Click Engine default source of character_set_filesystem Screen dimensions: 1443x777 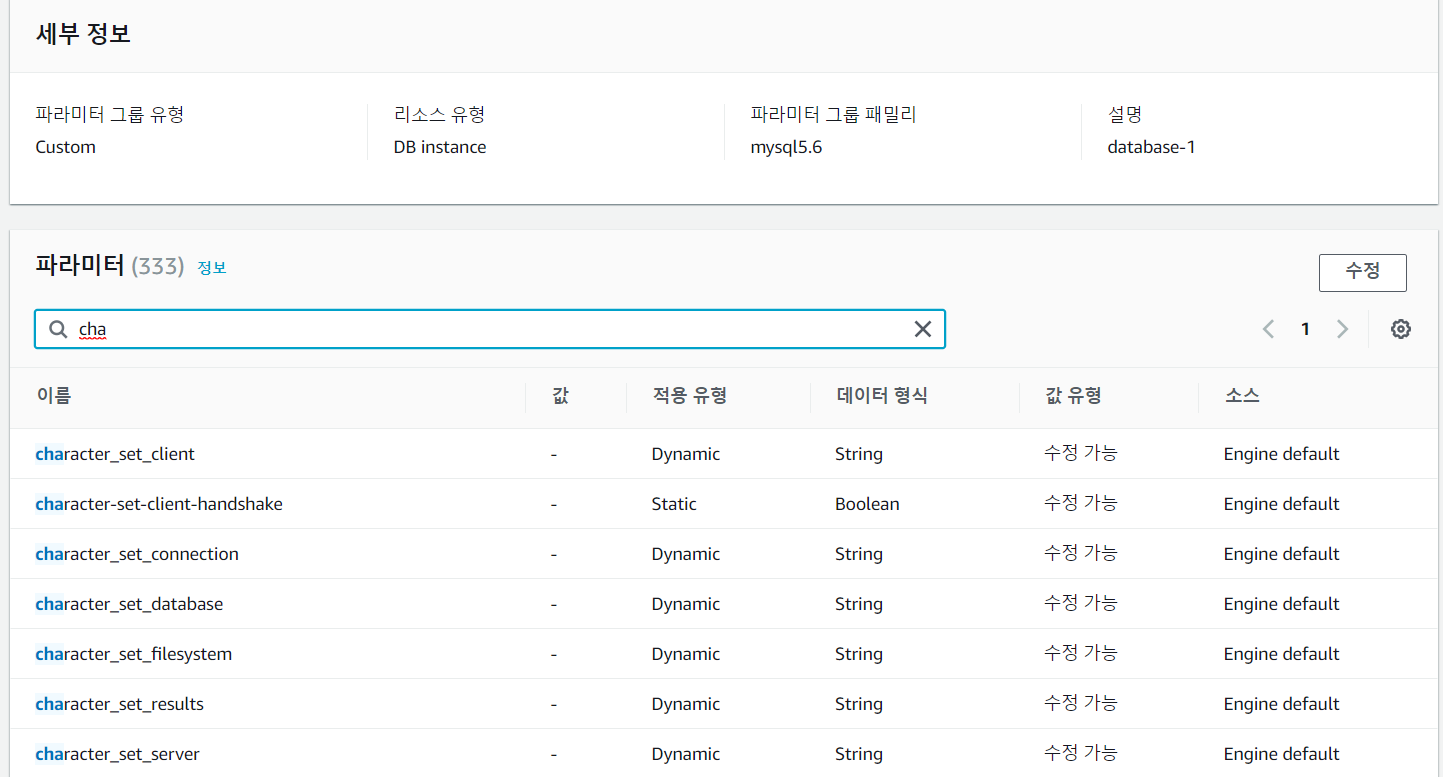1281,654
